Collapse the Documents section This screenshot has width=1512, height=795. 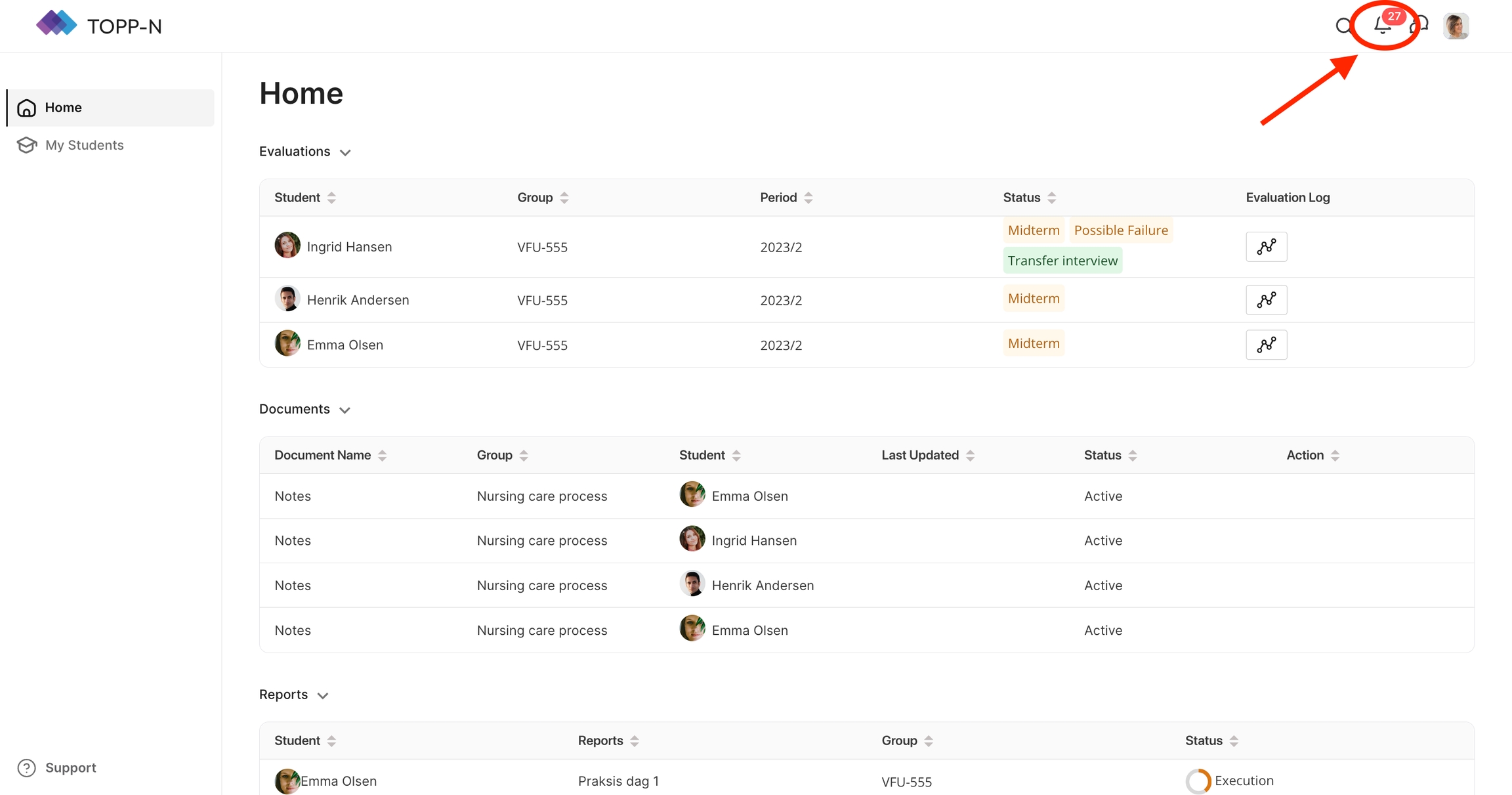click(345, 410)
